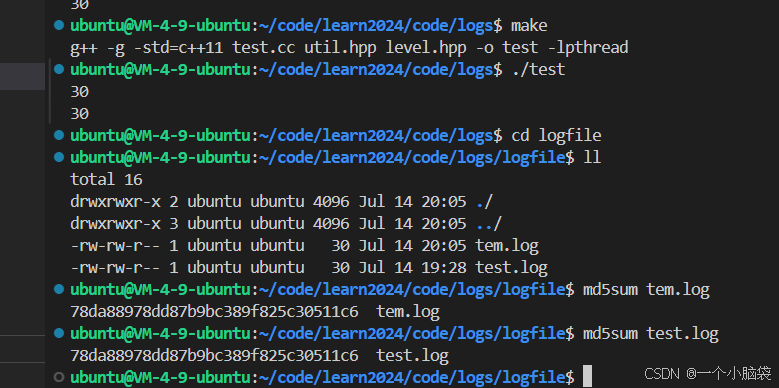Screen dimensions: 779x388
Task: Click the md5sum tem.log command text
Action: click(x=646, y=290)
